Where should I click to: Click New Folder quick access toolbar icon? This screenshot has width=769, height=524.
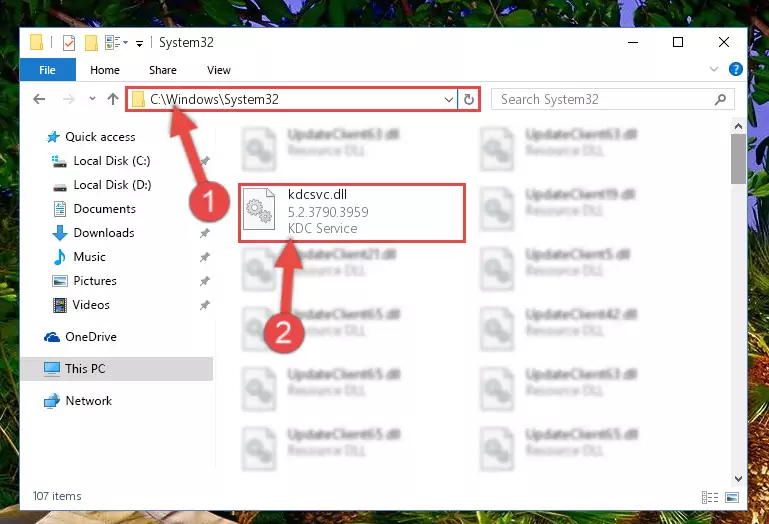pyautogui.click(x=91, y=43)
